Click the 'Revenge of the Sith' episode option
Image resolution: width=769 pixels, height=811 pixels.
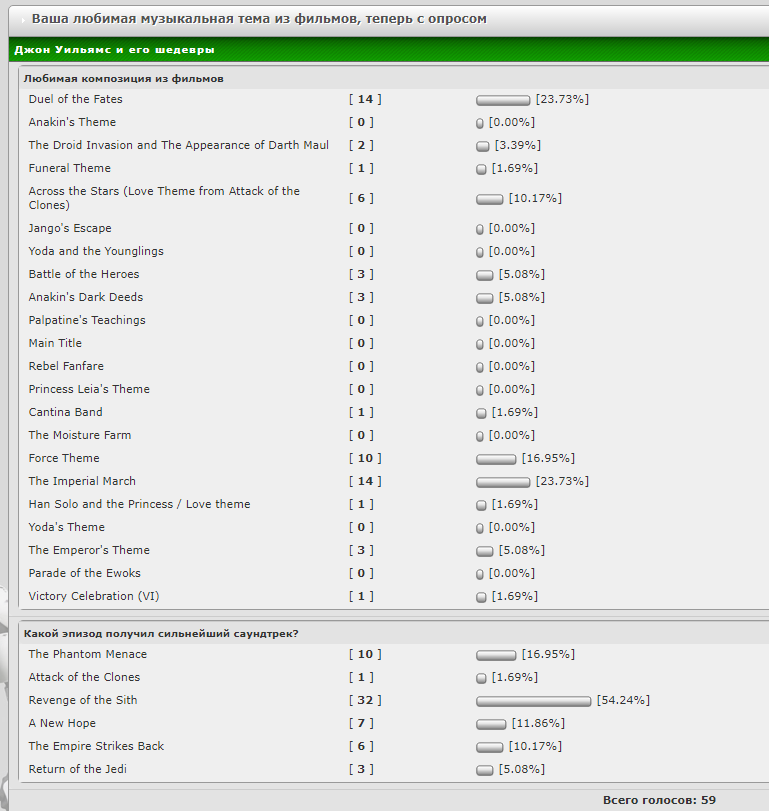[83, 700]
